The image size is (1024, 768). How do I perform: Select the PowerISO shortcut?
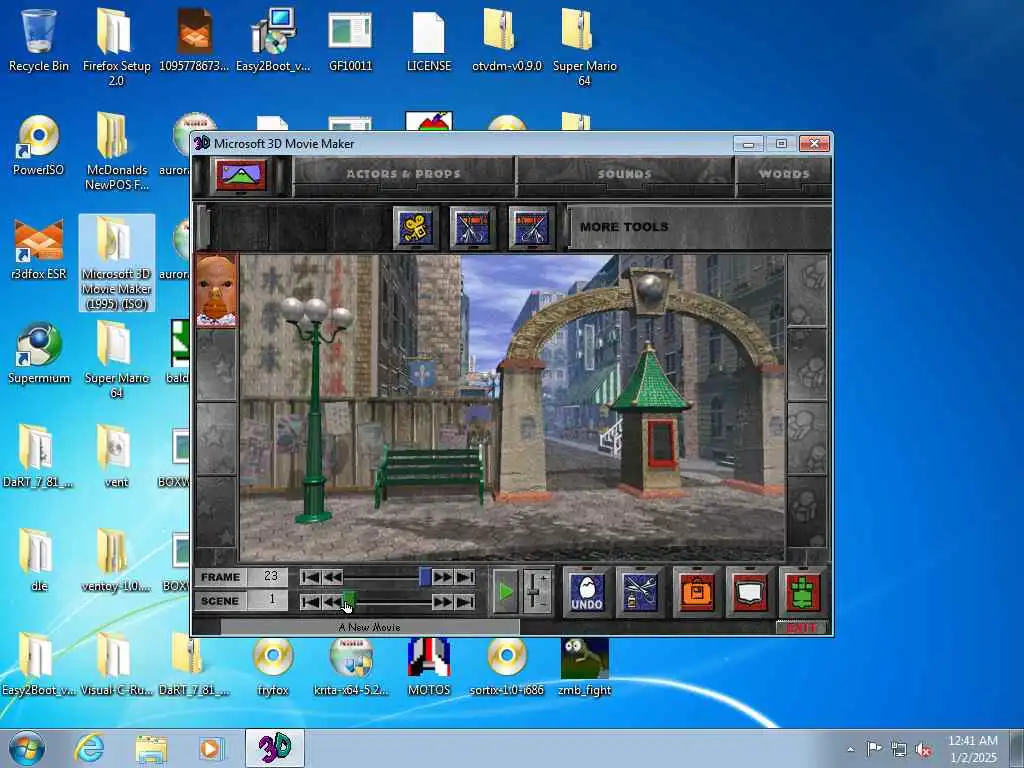(39, 145)
